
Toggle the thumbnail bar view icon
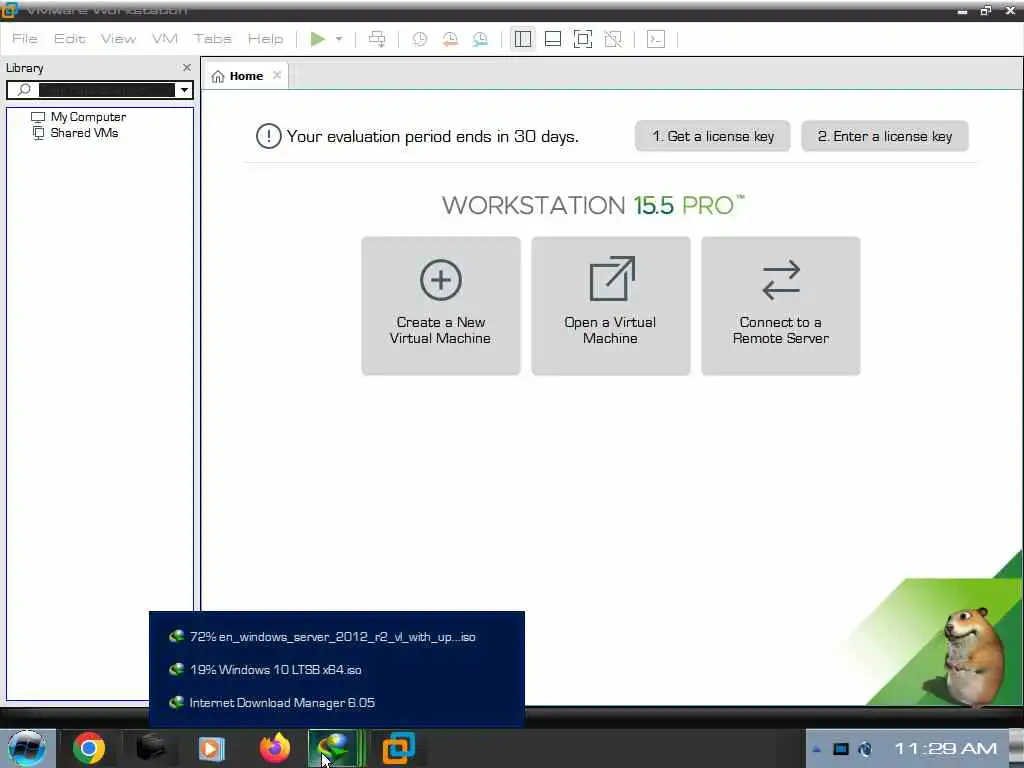tap(552, 39)
